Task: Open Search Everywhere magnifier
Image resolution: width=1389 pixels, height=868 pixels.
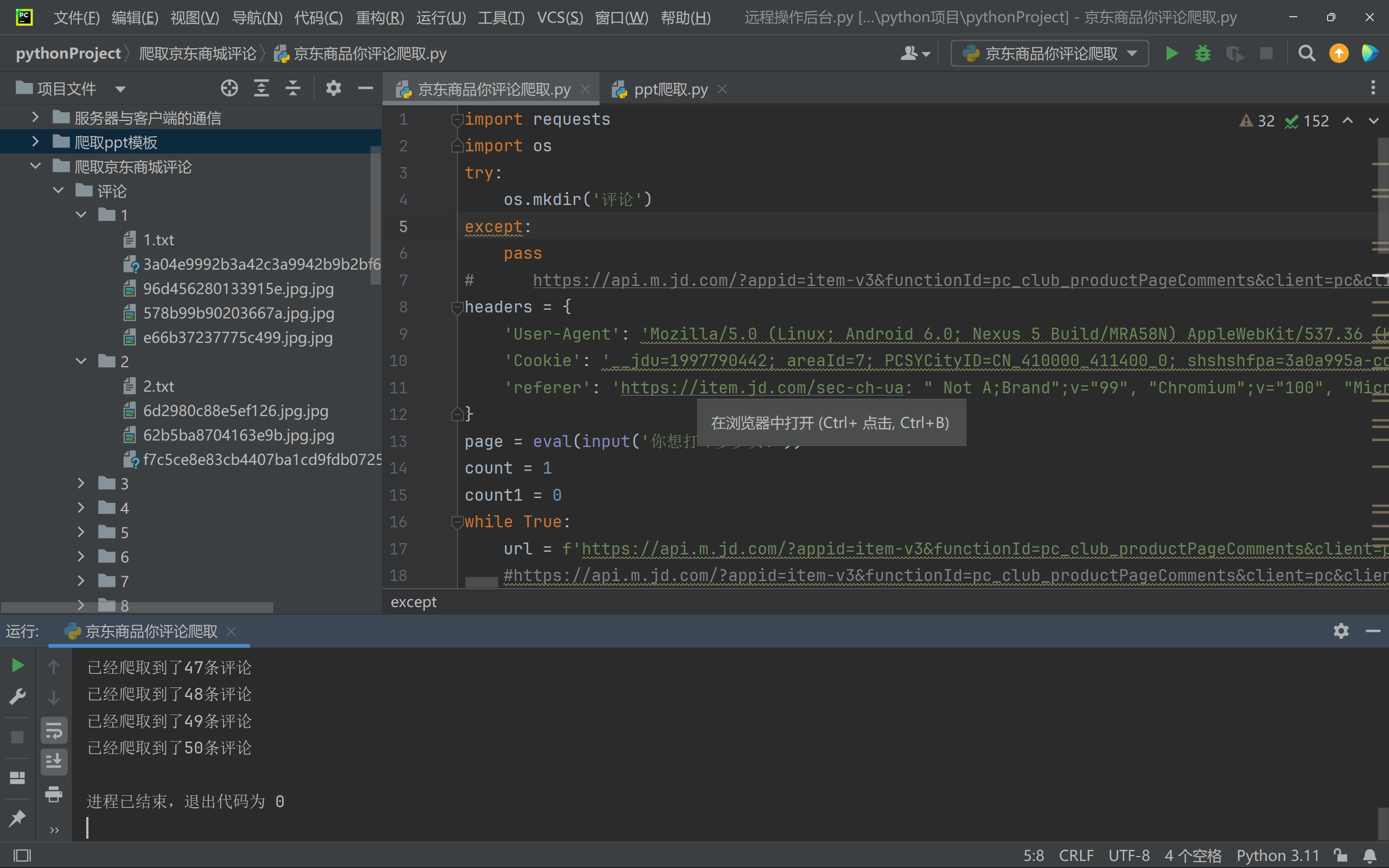Action: tap(1307, 53)
